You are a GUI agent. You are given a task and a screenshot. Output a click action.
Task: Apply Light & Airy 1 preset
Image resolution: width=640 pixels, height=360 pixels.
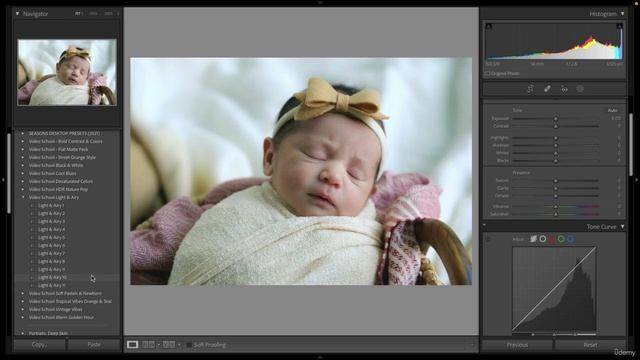coord(51,205)
